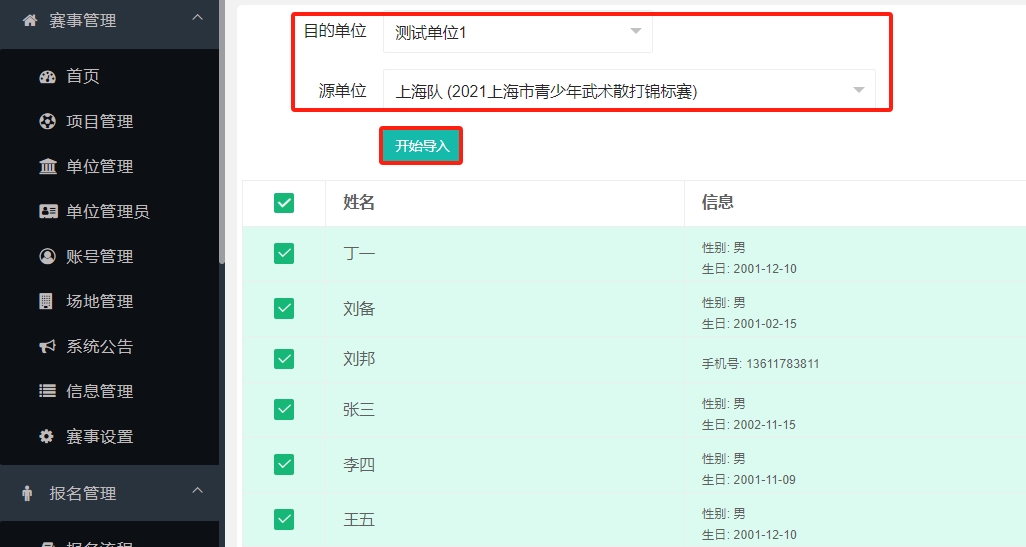
Task: Open the 信息管理 menu item
Action: coord(99,392)
